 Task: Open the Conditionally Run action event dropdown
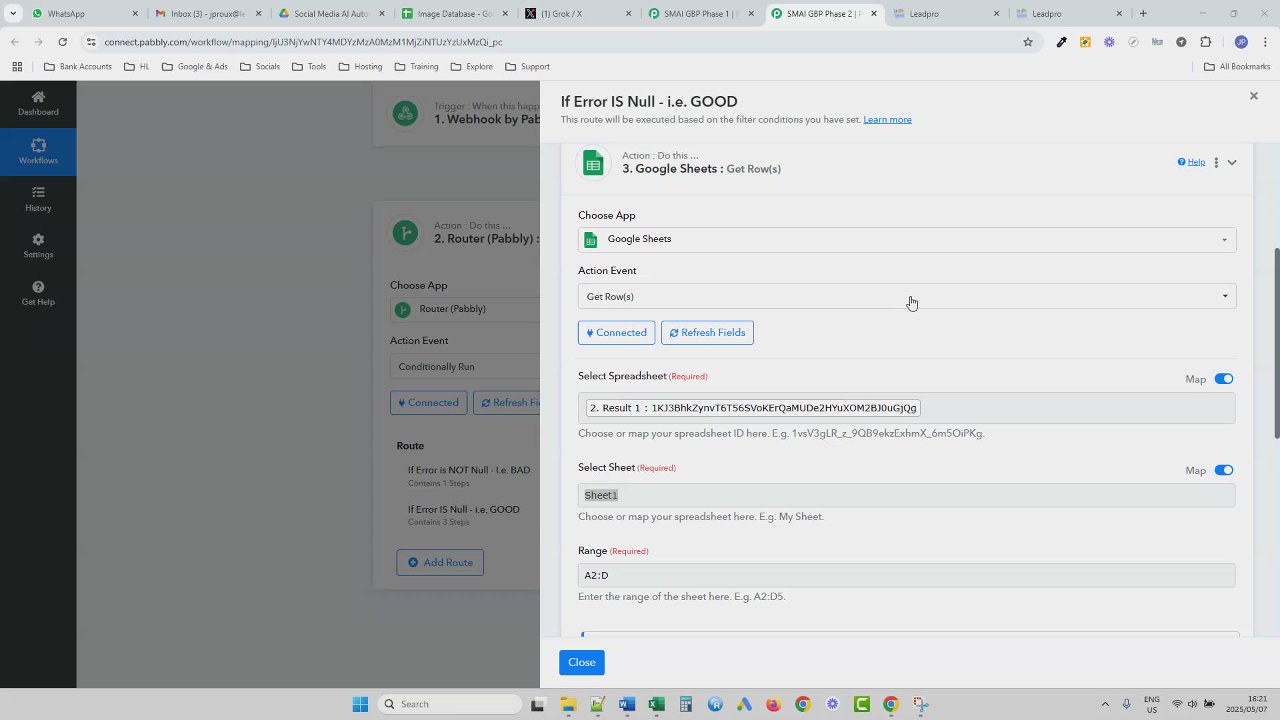(465, 367)
